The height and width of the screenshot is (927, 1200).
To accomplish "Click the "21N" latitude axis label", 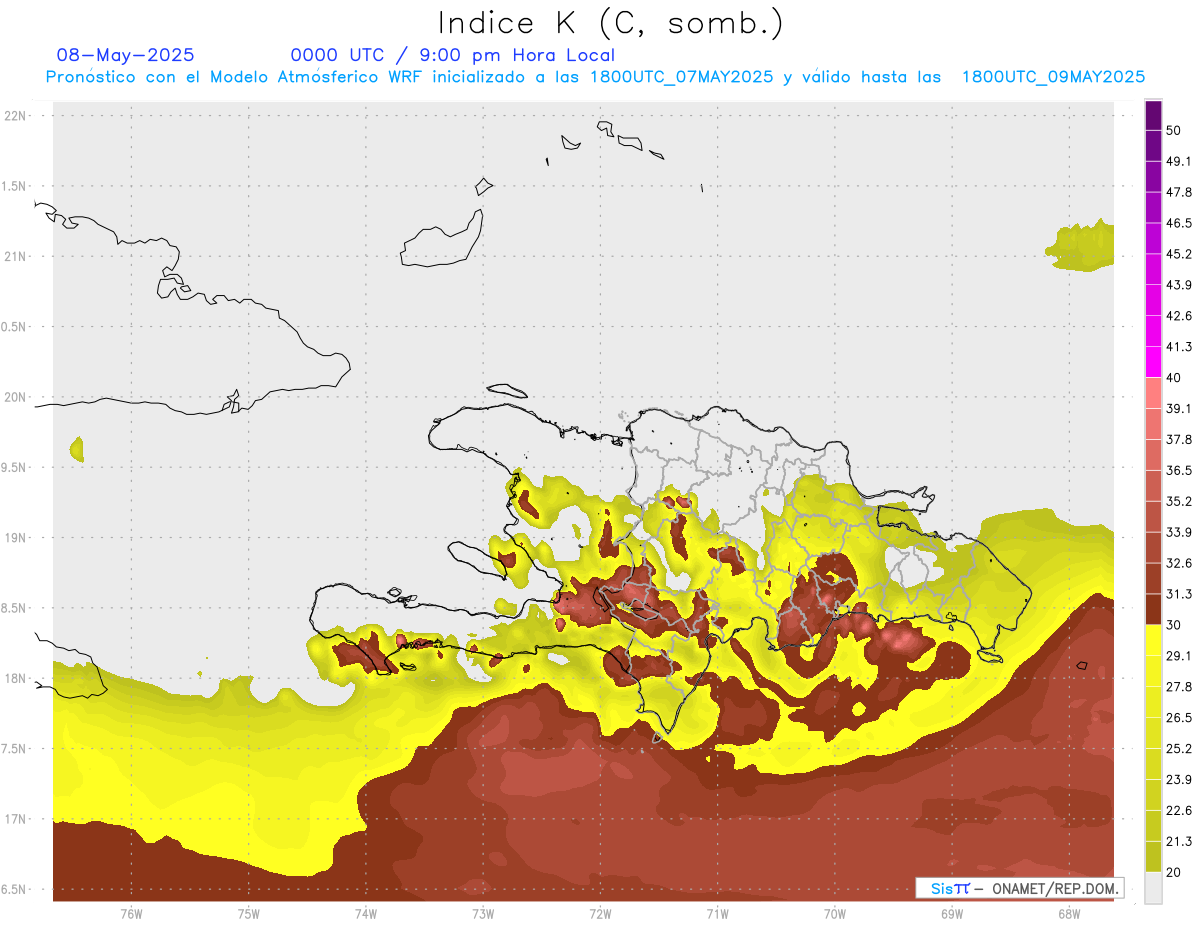I will [17, 256].
